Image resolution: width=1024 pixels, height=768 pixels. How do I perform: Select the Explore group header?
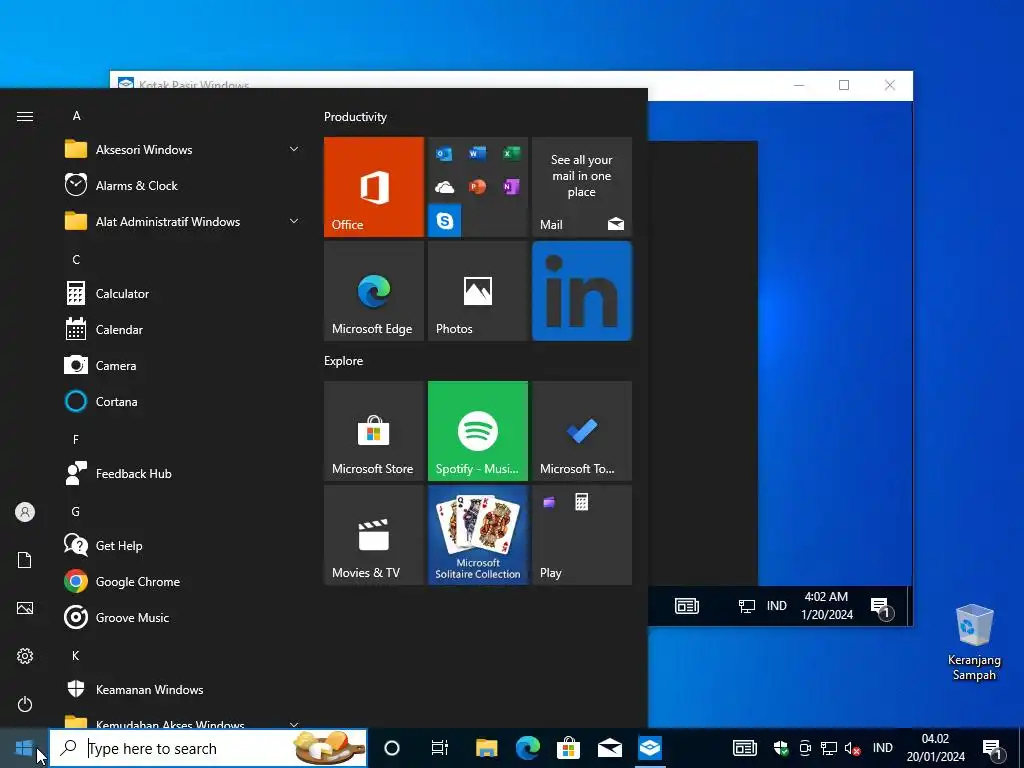(x=344, y=361)
